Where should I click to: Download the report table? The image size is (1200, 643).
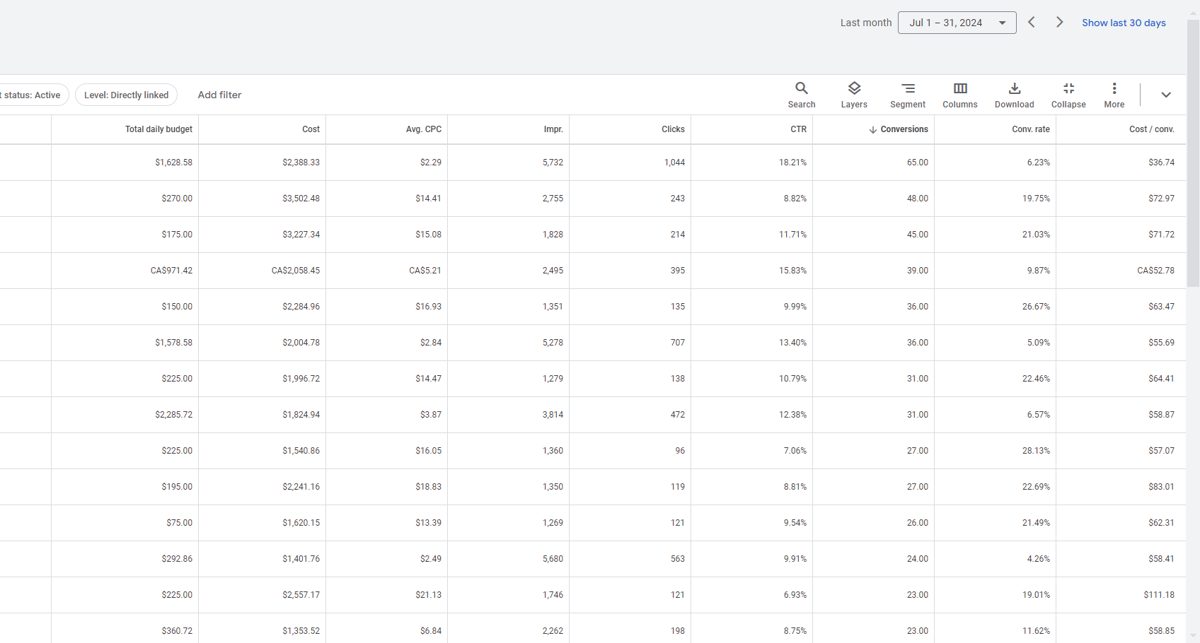(1014, 95)
